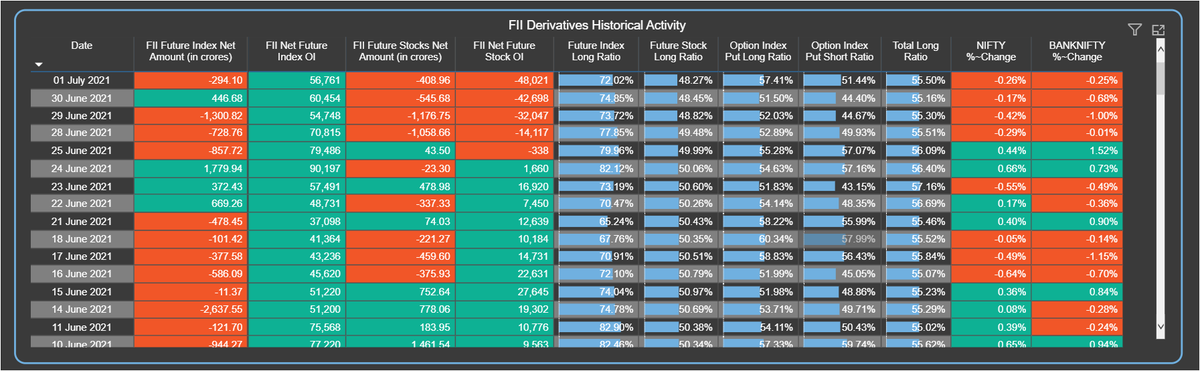This screenshot has height=371, width=1200.
Task: Select the FII Derivatives Historical Activity title
Action: 598,24
